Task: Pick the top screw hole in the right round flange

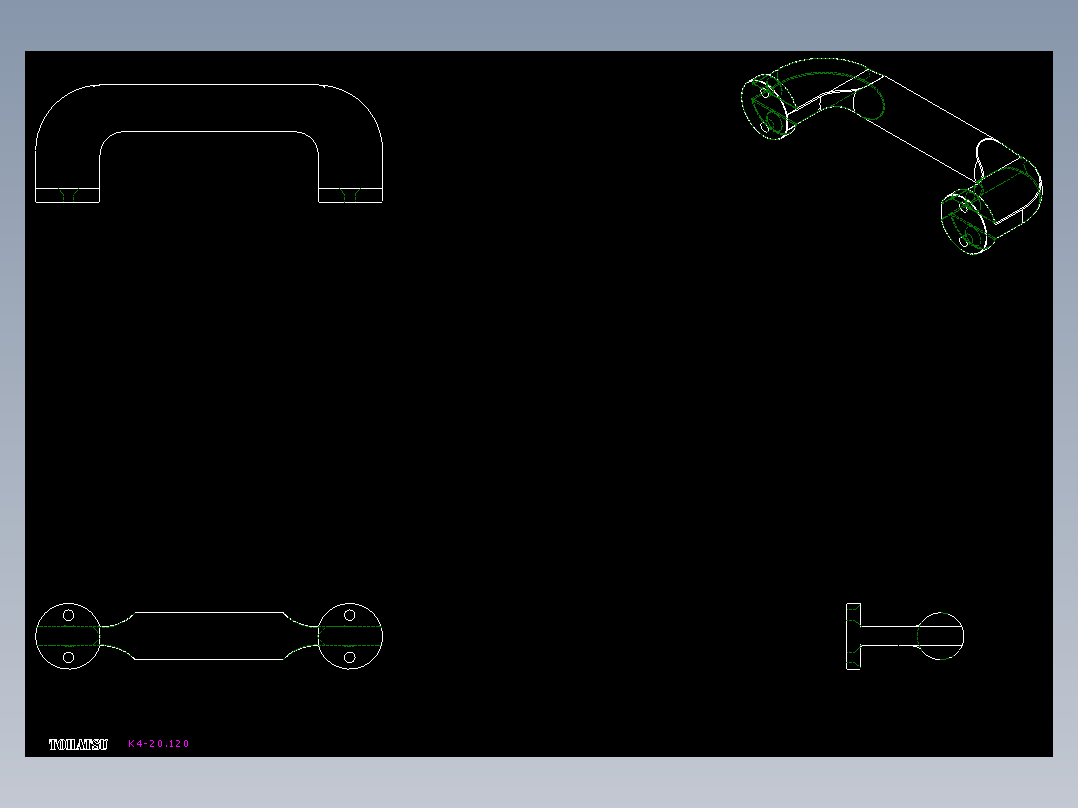Action: point(349,615)
